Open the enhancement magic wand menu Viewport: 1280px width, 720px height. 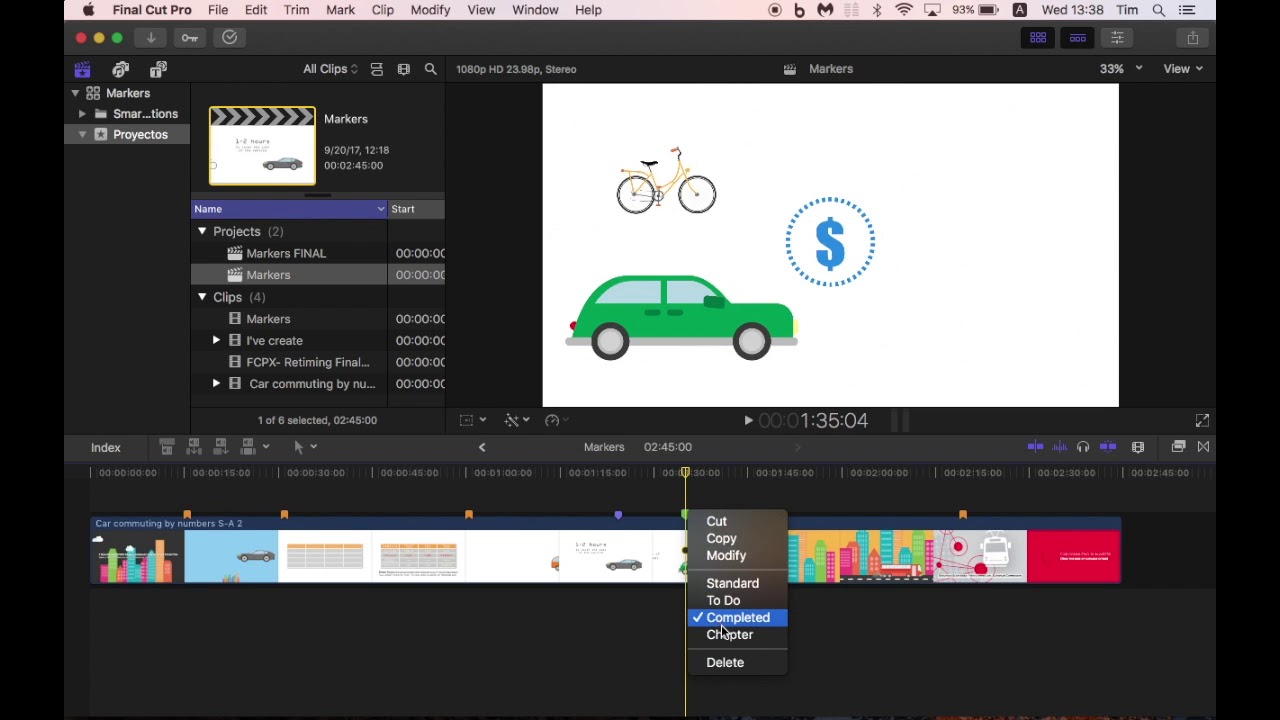point(516,421)
